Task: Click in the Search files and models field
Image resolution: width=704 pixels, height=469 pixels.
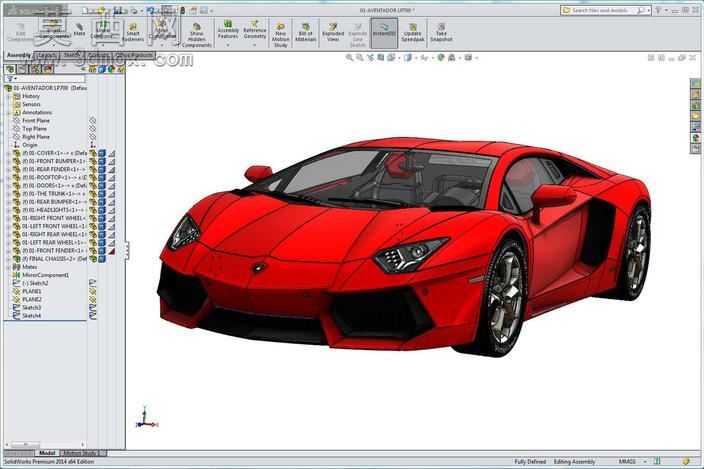Action: click(604, 10)
